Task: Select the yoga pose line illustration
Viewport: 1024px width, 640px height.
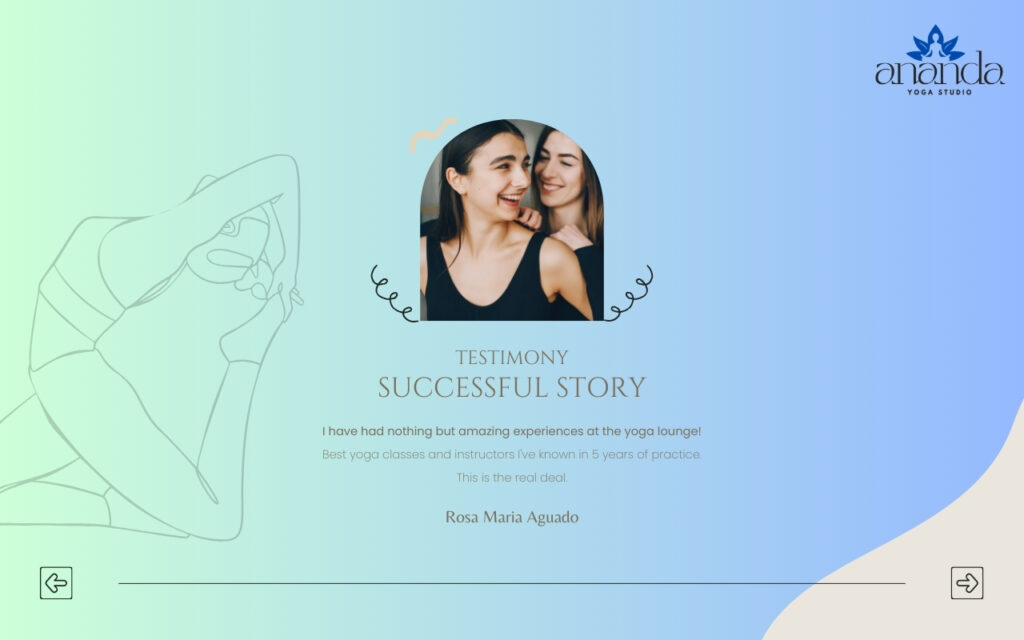Action: click(x=150, y=347)
